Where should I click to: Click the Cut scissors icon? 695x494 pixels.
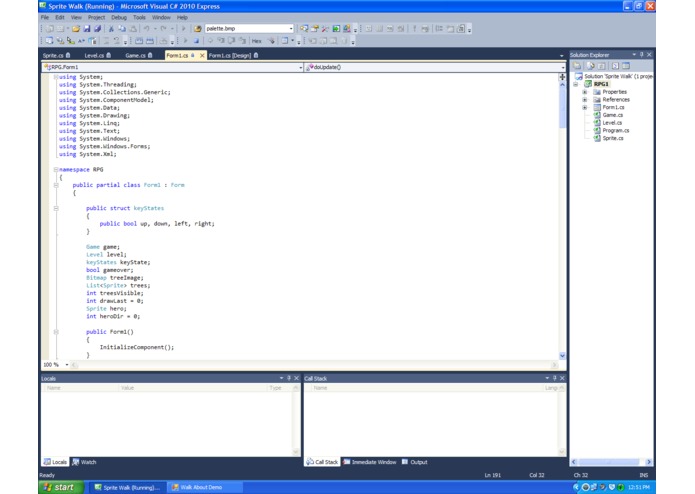(111, 29)
